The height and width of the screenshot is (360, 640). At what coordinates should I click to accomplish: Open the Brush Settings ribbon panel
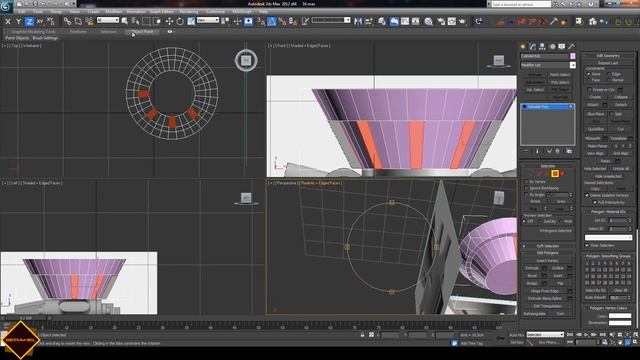pyautogui.click(x=45, y=38)
